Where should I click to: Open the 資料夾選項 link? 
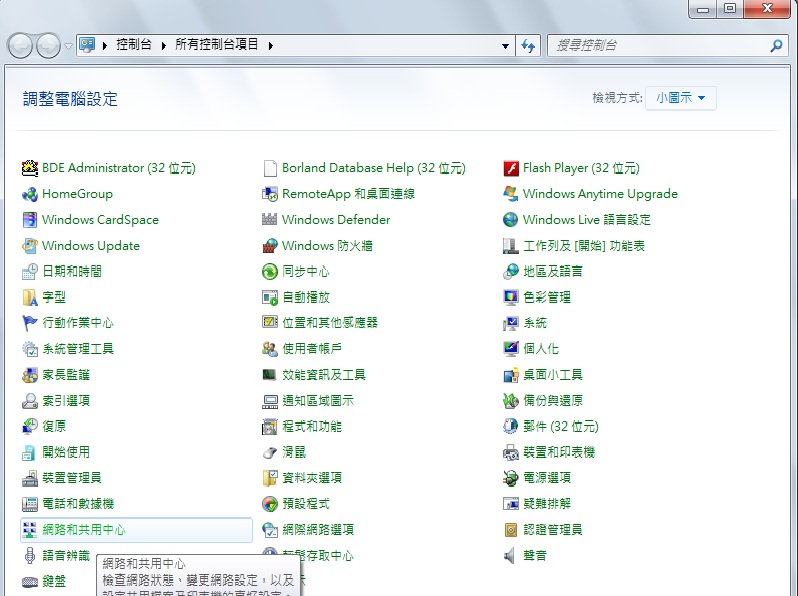[312, 478]
